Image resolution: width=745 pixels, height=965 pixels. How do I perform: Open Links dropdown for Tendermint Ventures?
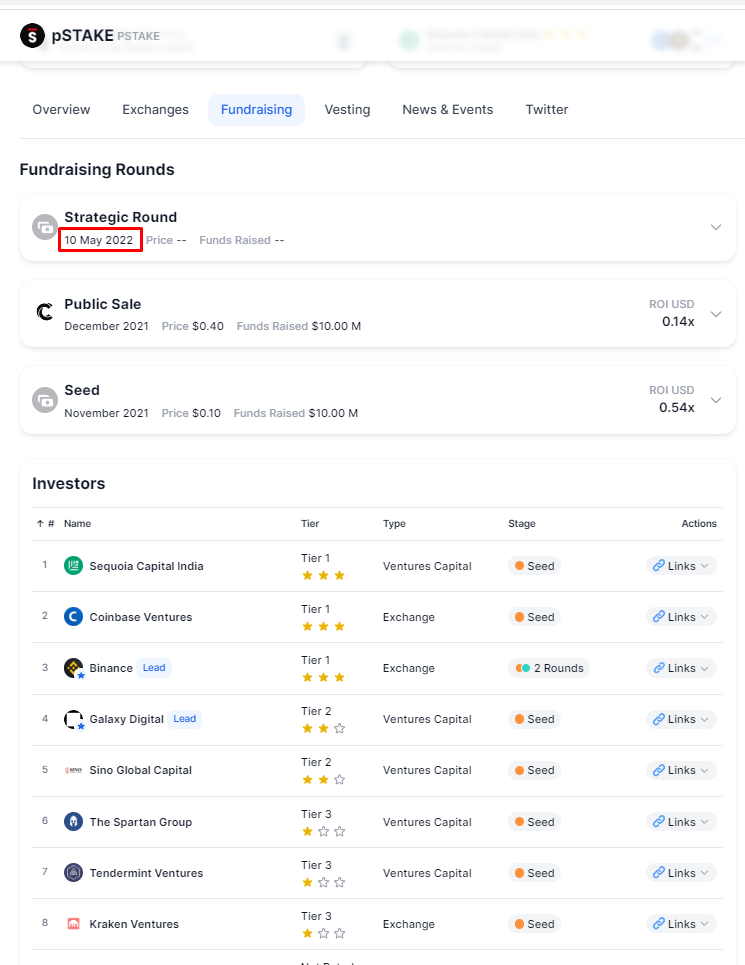point(681,873)
